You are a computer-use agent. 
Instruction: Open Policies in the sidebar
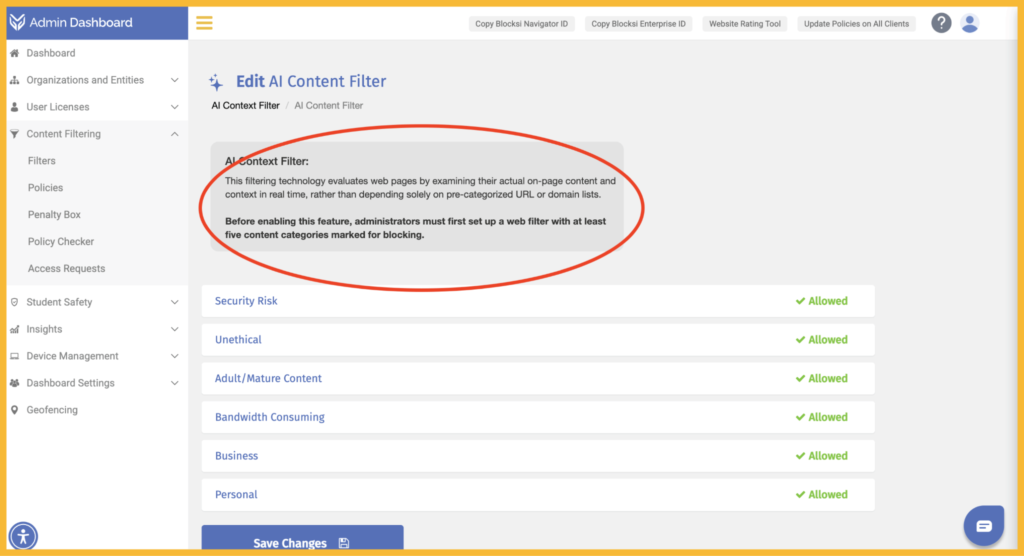(45, 188)
